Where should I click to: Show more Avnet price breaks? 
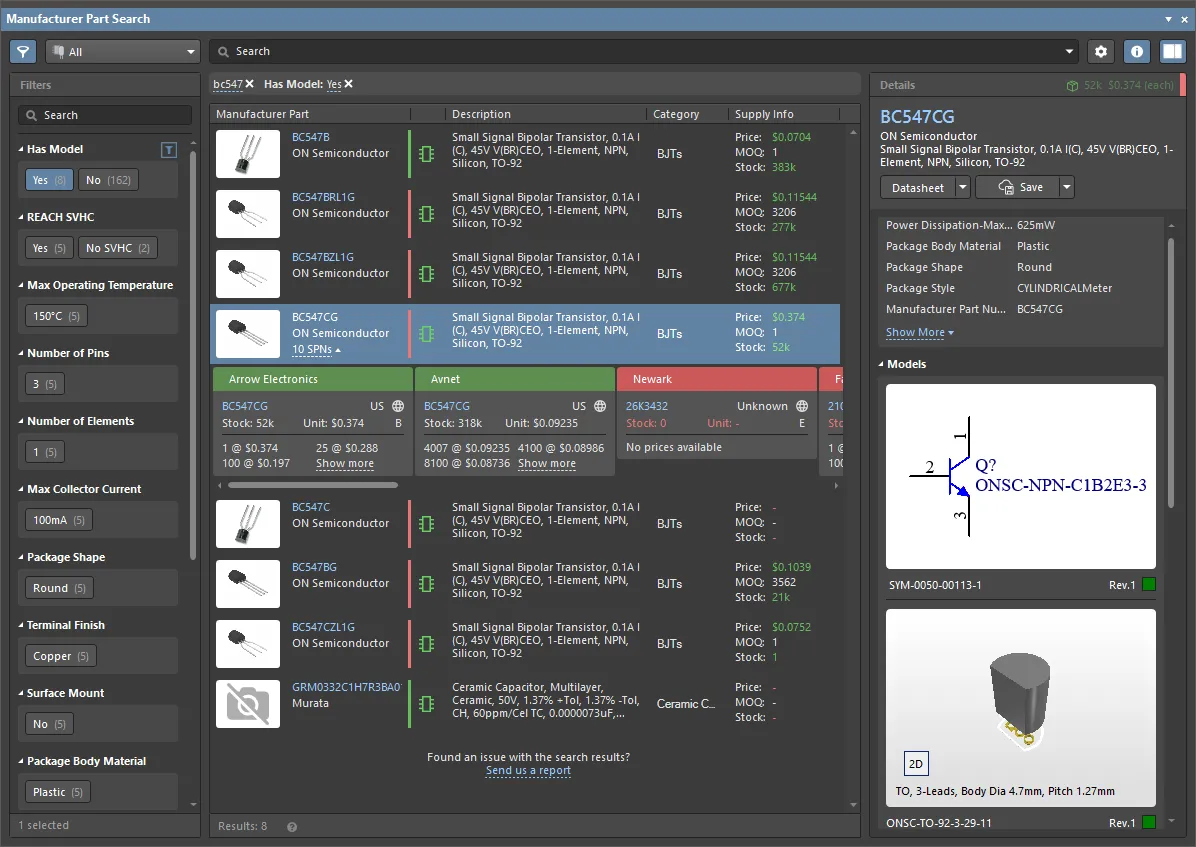pos(547,464)
